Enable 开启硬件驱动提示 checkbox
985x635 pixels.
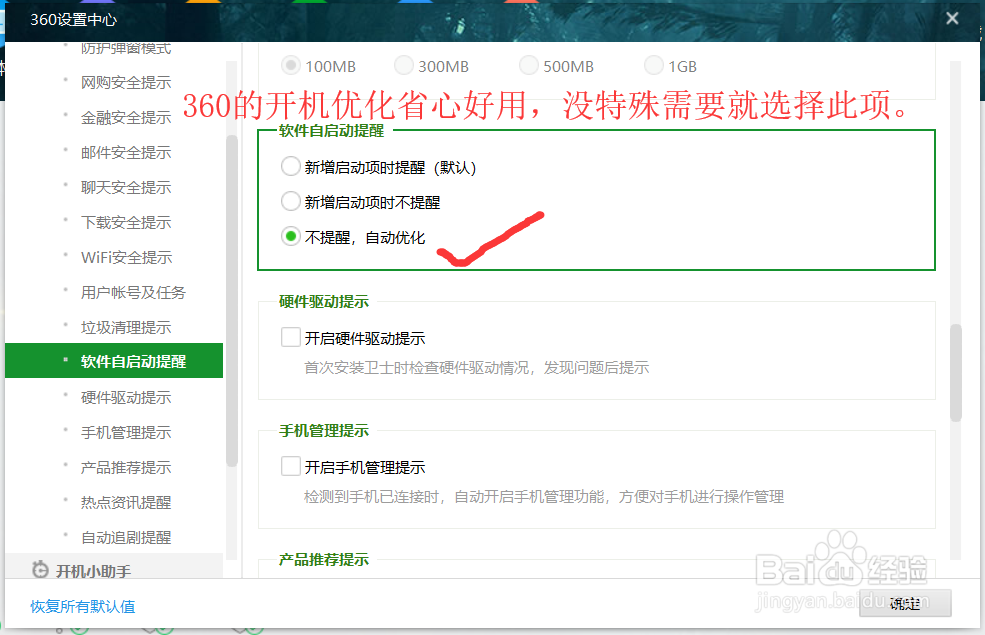pyautogui.click(x=291, y=338)
